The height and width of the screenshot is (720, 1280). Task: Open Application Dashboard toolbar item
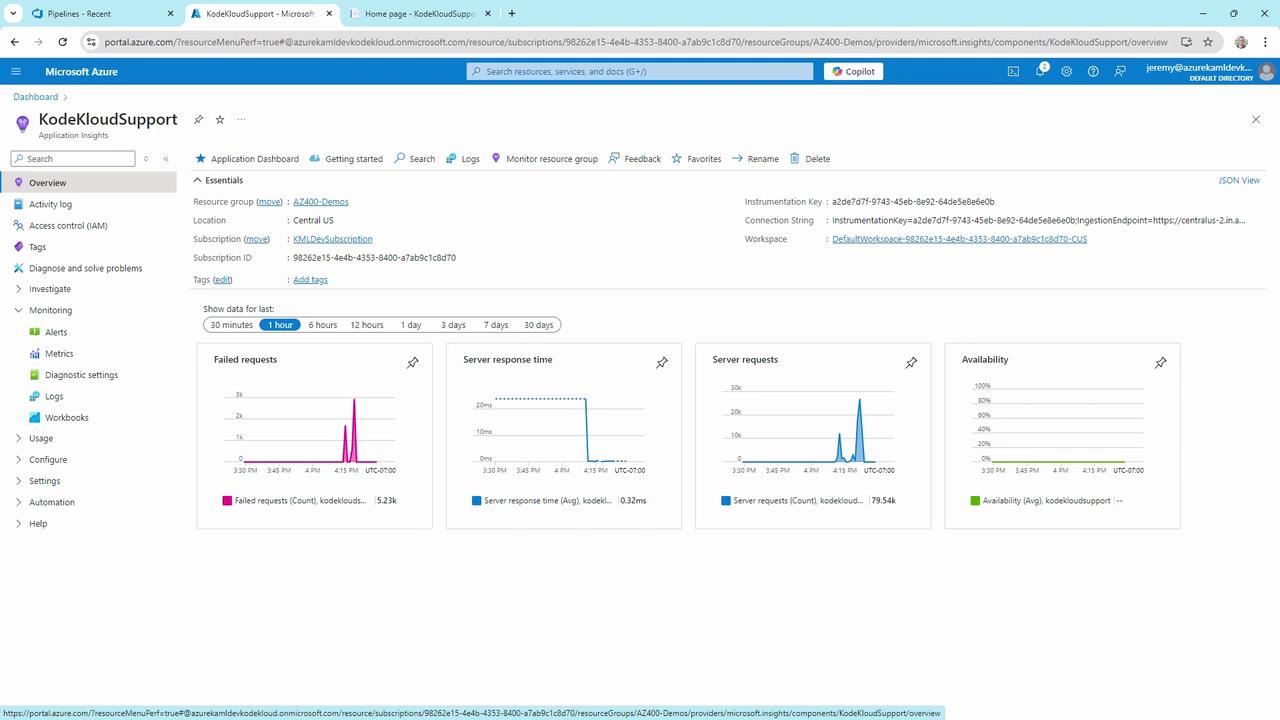247,159
